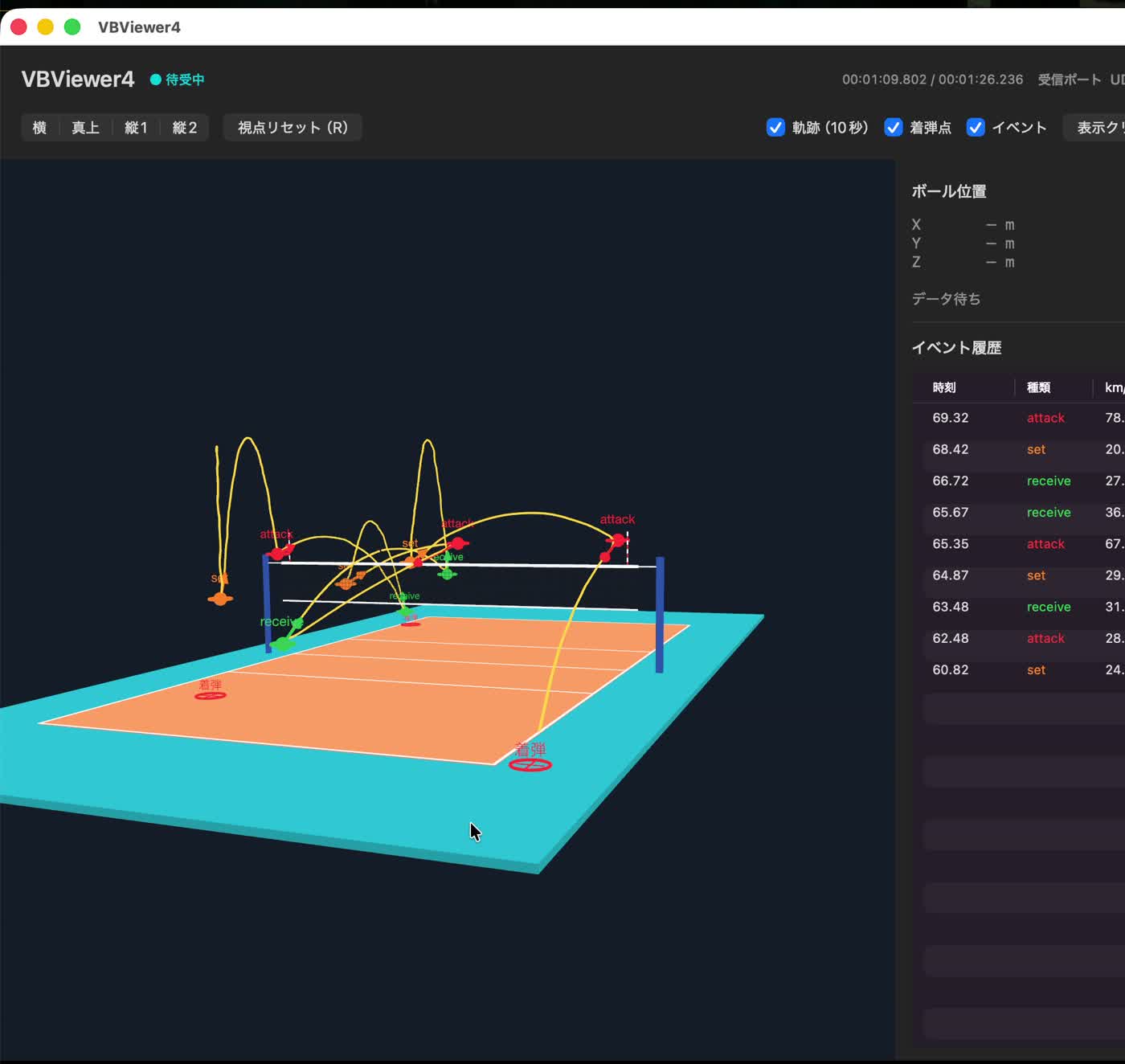Select the 63.48 event time cell
1125x1064 pixels.
point(951,607)
